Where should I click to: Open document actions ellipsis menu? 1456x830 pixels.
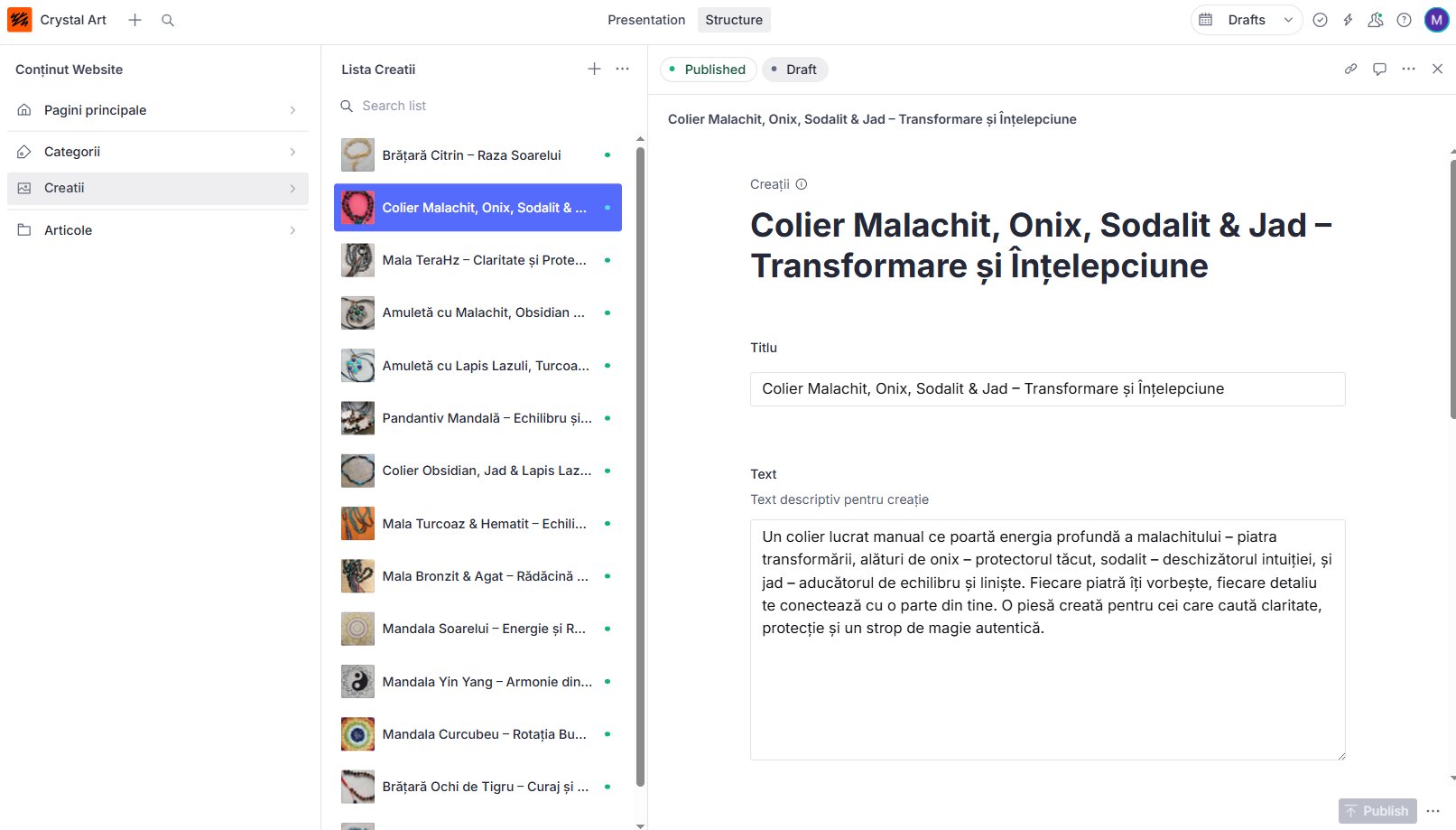(1408, 69)
